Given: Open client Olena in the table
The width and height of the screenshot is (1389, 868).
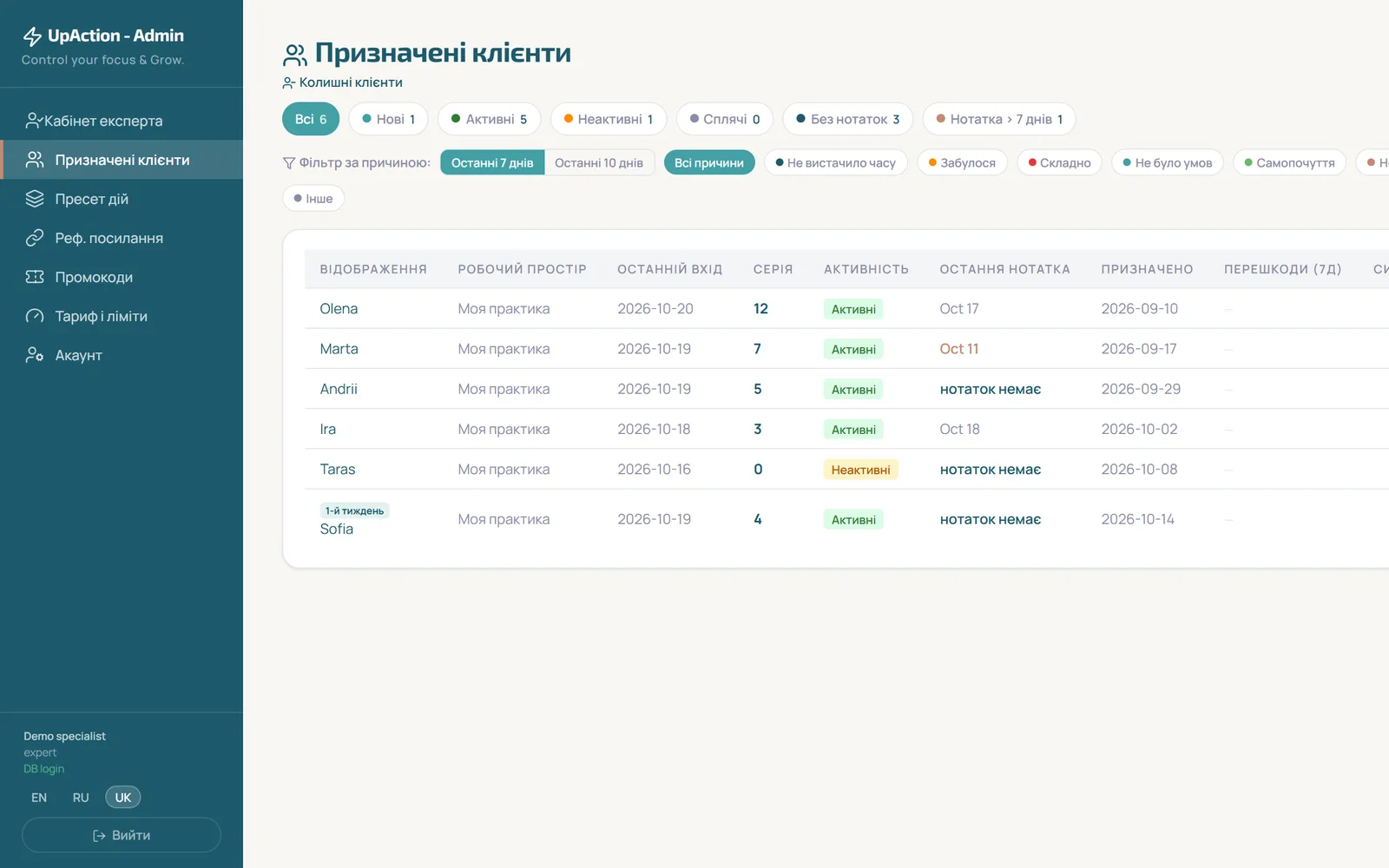Looking at the screenshot, I should pyautogui.click(x=339, y=309).
